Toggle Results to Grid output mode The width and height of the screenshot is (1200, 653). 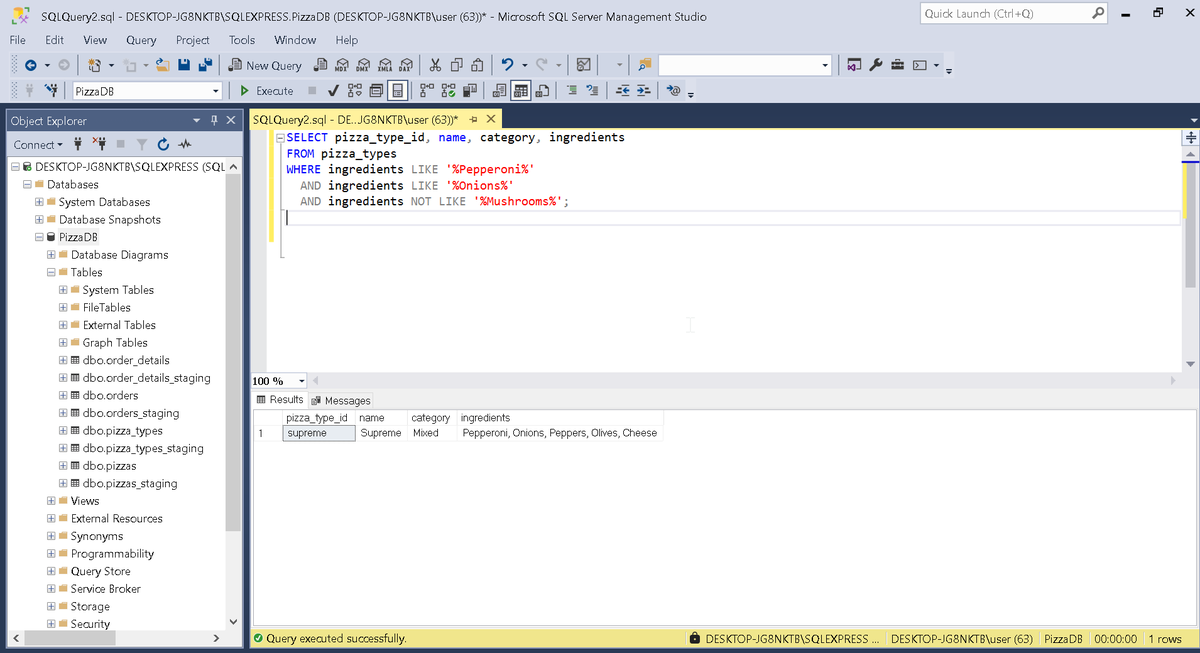520,91
